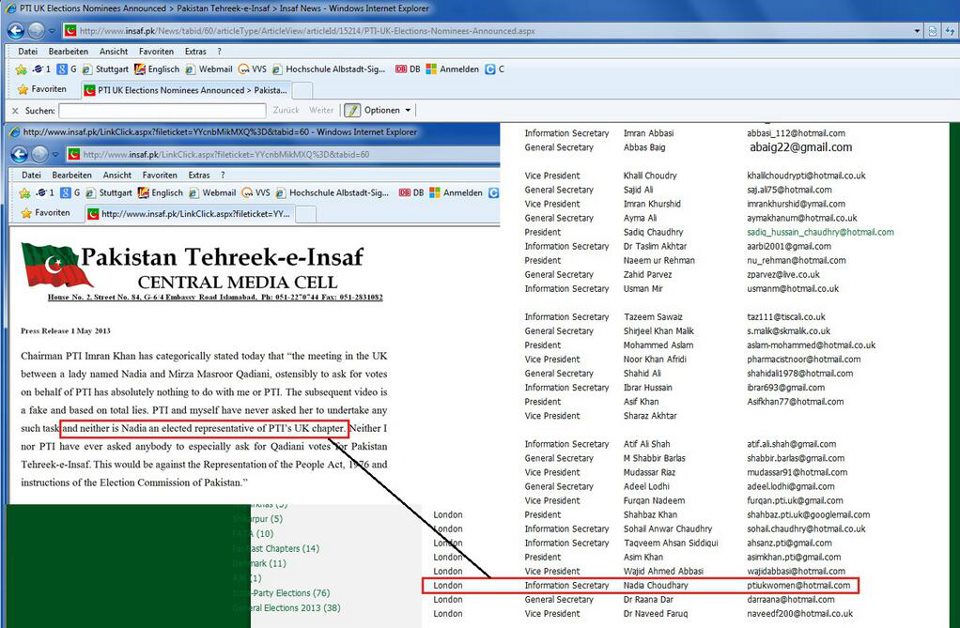Open Intra-Party Elections (76) category link
Screen dimensions: 960x628
282,593
